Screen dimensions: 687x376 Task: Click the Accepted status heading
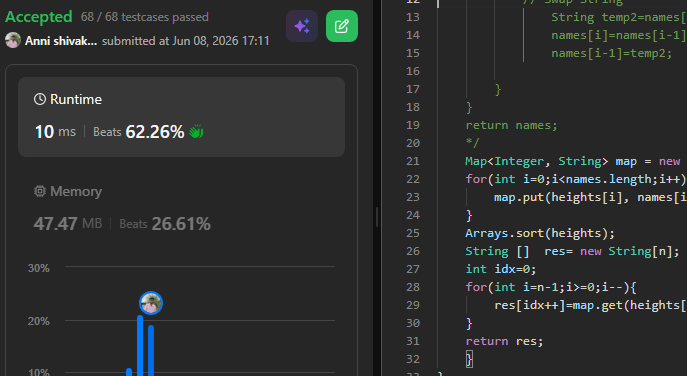39,17
